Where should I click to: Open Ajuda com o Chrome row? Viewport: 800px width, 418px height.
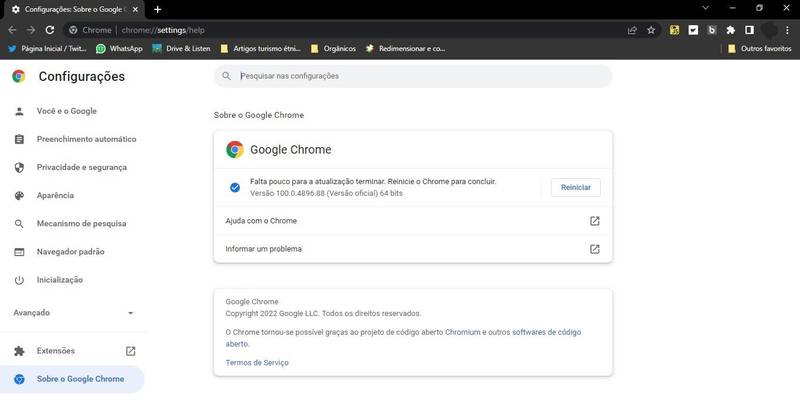pos(413,220)
